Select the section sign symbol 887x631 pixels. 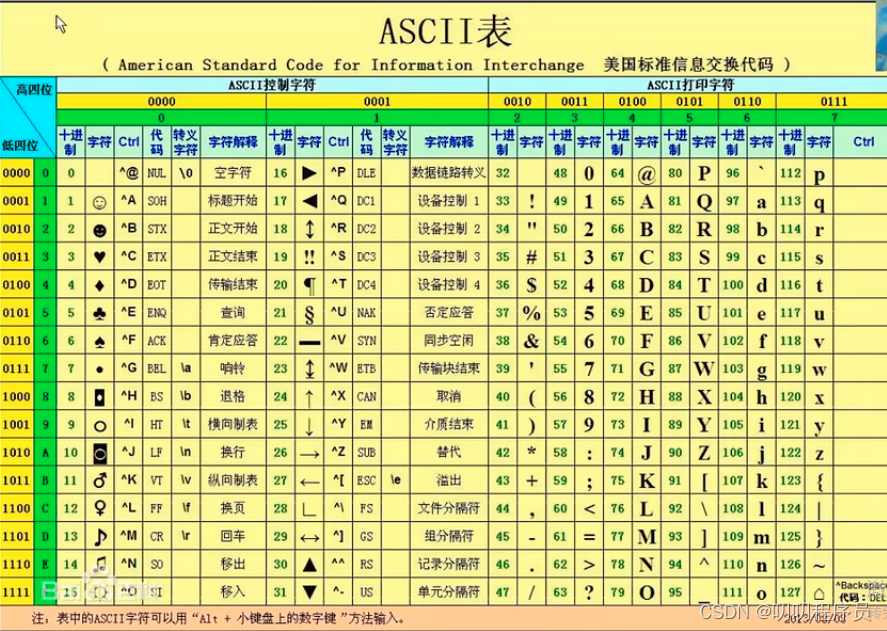[309, 314]
